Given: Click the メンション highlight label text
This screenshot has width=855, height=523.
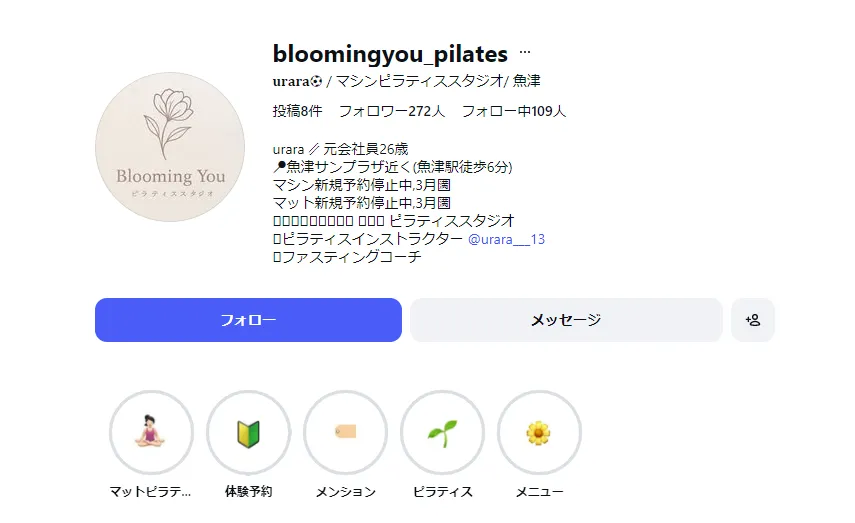Looking at the screenshot, I should click(345, 492).
